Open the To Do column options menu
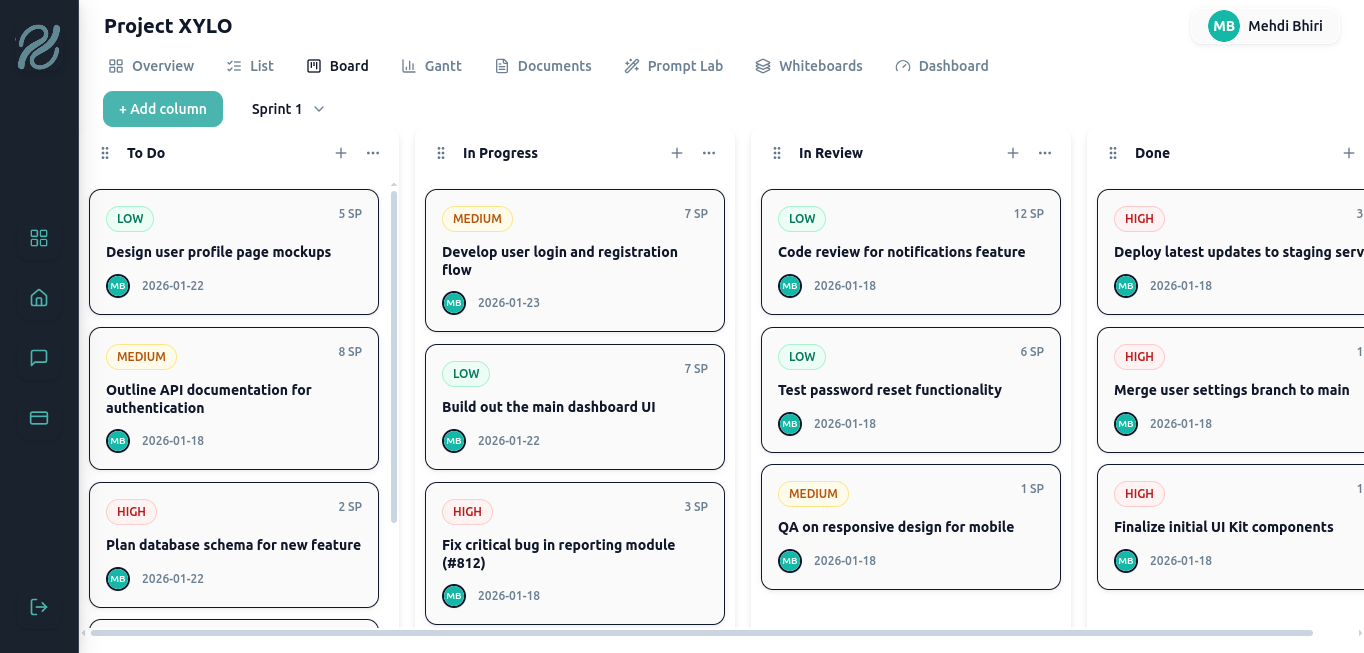 pyautogui.click(x=373, y=152)
